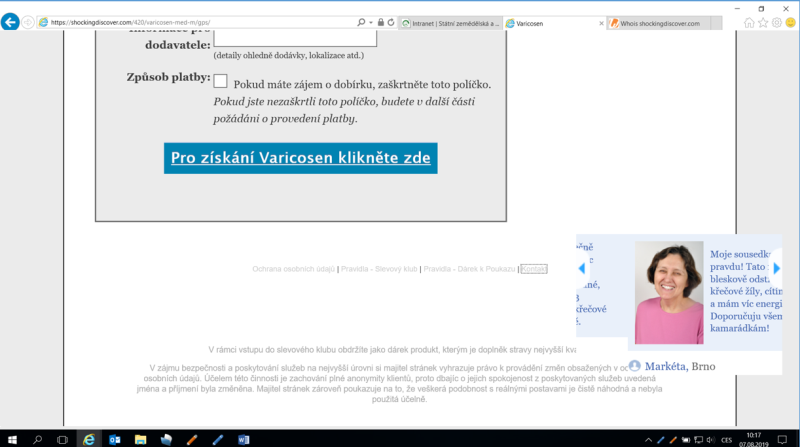Click the search magnifier in address bar
Viewport: 800px width, 447px height.
[361, 22]
